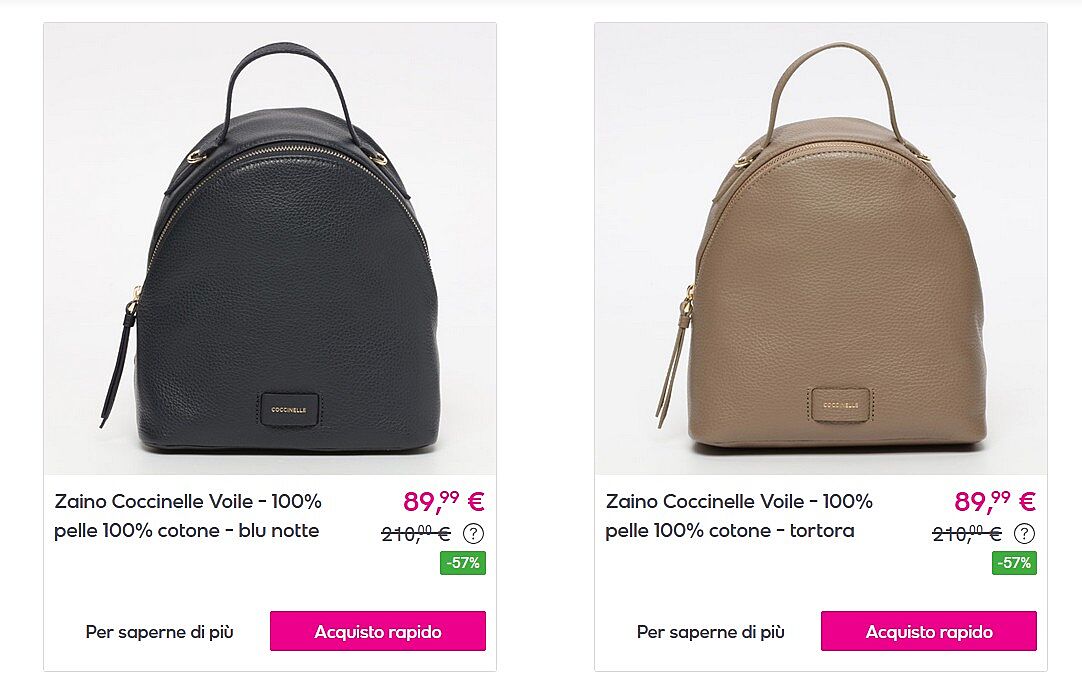Open Per saperne di più for blu notte

tap(159, 631)
